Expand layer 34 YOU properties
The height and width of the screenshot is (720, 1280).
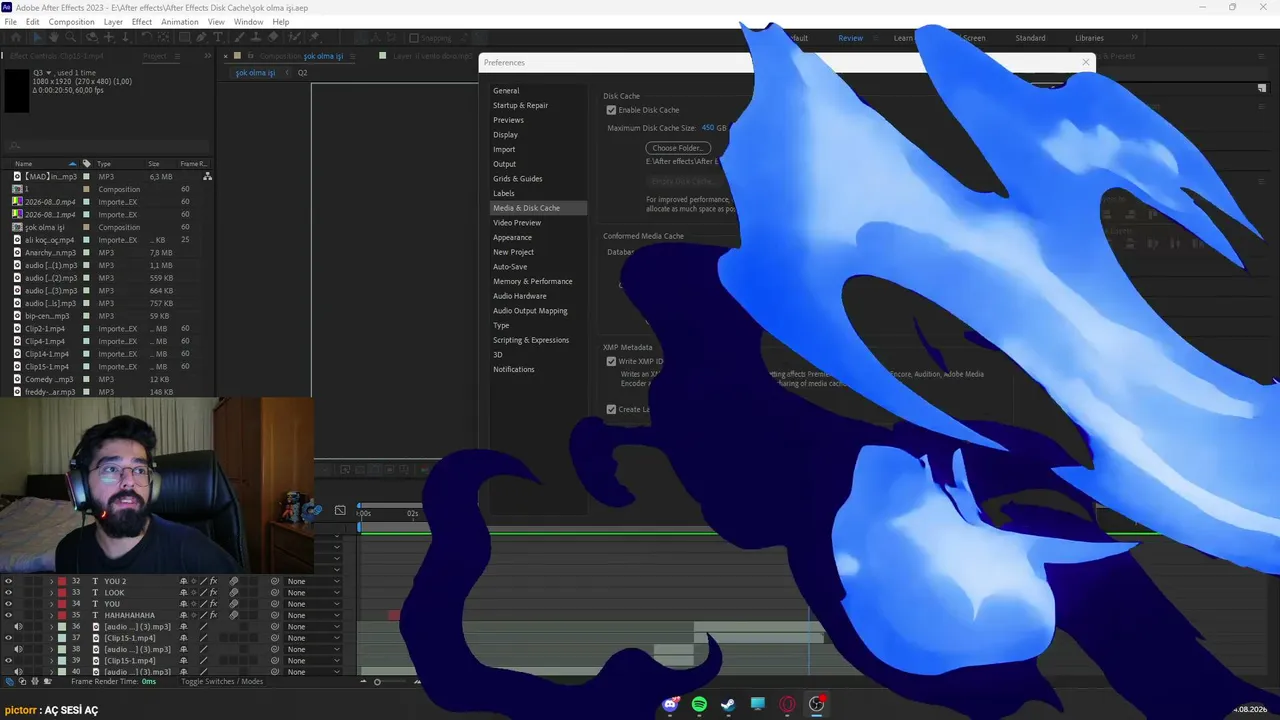(x=51, y=604)
